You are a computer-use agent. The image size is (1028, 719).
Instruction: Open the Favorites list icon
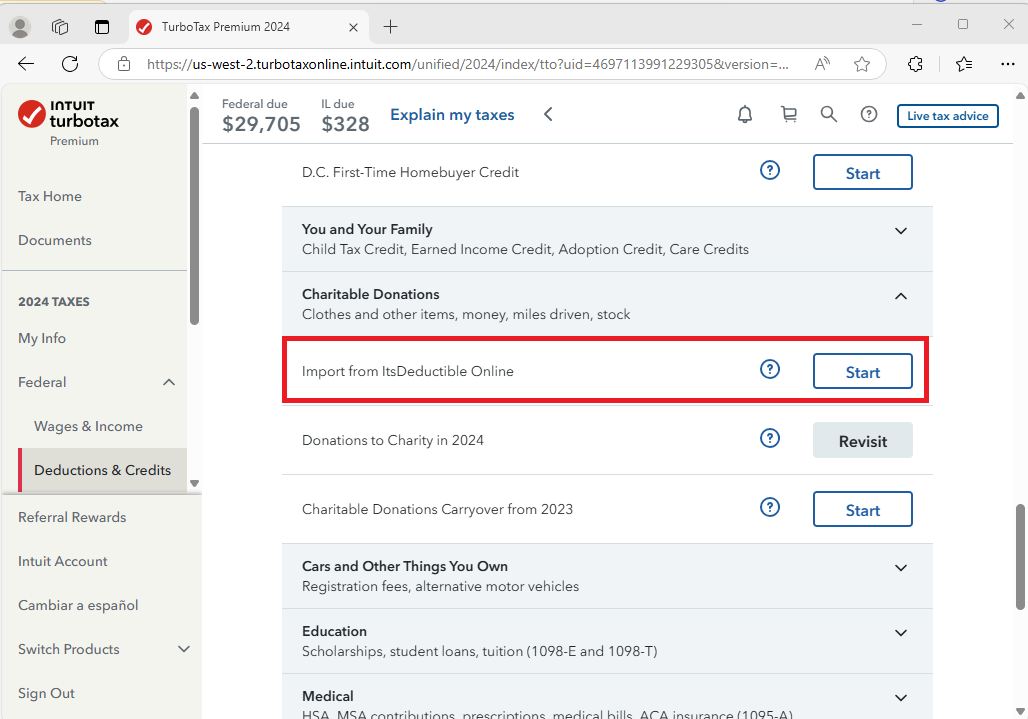point(964,64)
